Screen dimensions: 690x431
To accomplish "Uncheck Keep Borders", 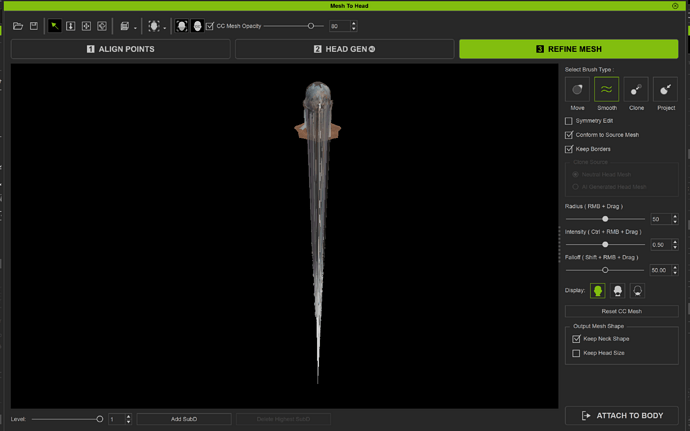I will pos(569,149).
